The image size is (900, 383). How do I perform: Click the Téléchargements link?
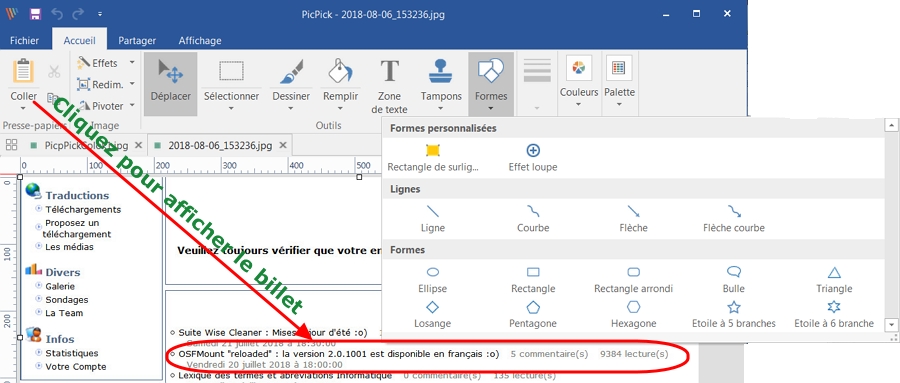click(x=83, y=210)
